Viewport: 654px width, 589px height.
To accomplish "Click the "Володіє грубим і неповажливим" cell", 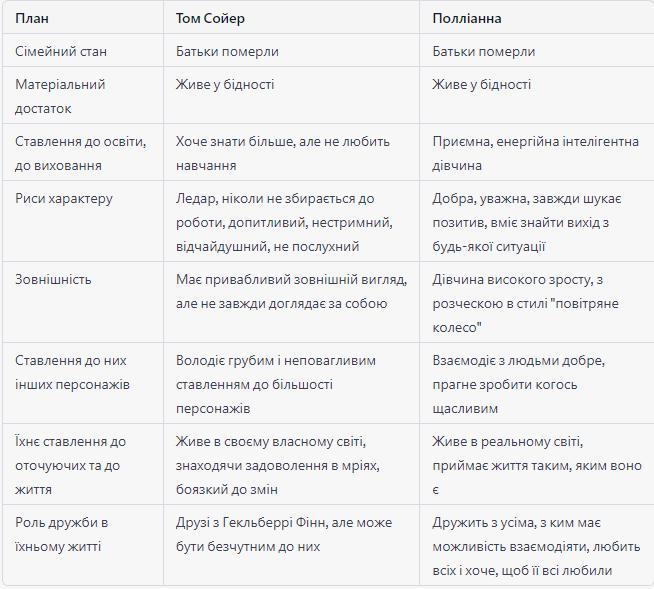I will [276, 384].
